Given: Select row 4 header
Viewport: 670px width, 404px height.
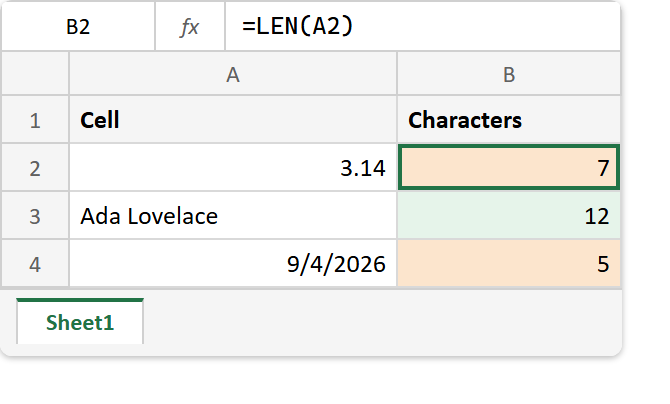Looking at the screenshot, I should pos(35,264).
